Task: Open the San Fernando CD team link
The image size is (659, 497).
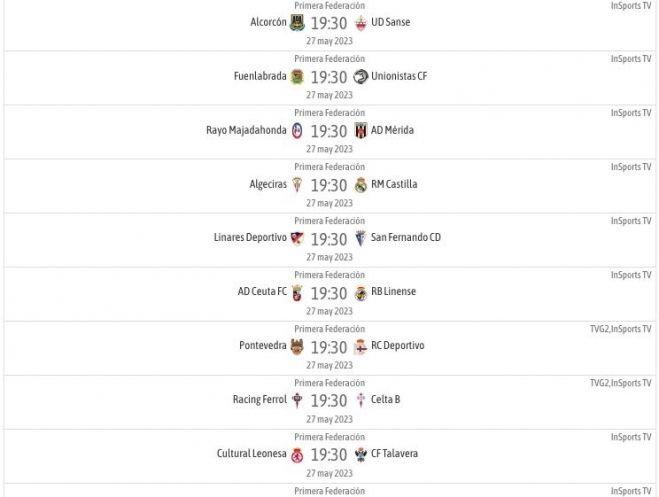Action: tap(406, 237)
